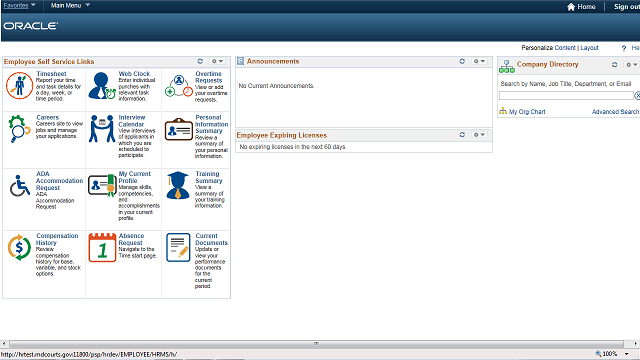Click the scrollbar left arrow
The width and height of the screenshot is (640, 360).
point(4,344)
